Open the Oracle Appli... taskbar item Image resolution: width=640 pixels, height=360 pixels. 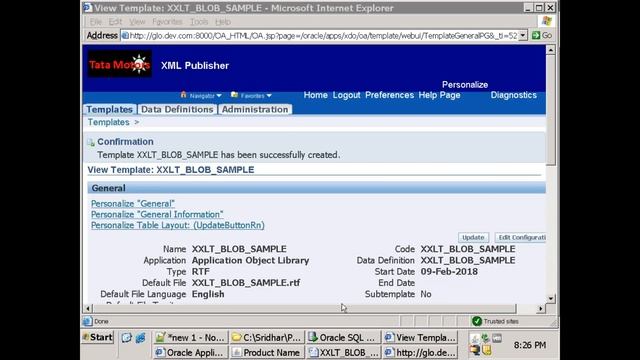pyautogui.click(x=190, y=352)
